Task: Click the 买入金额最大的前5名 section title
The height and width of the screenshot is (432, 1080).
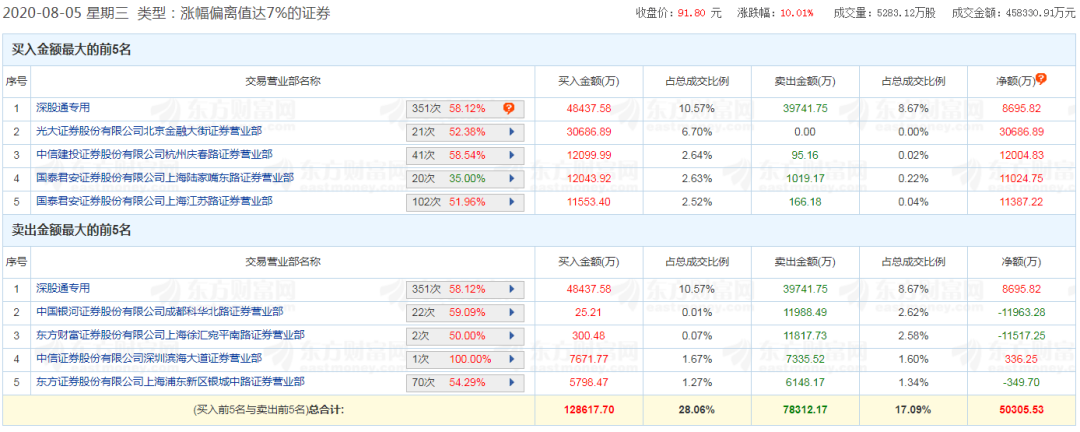Action: click(x=72, y=48)
